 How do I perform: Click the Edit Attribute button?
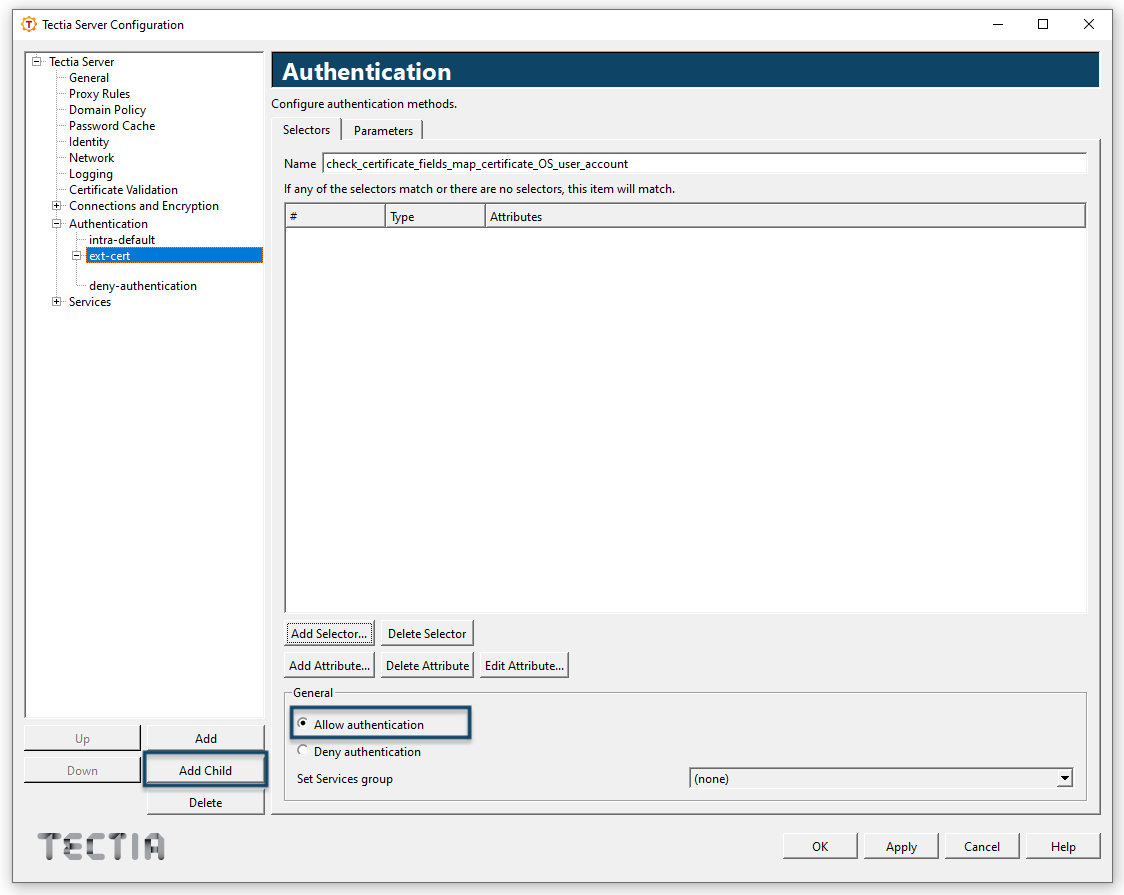[x=524, y=666]
